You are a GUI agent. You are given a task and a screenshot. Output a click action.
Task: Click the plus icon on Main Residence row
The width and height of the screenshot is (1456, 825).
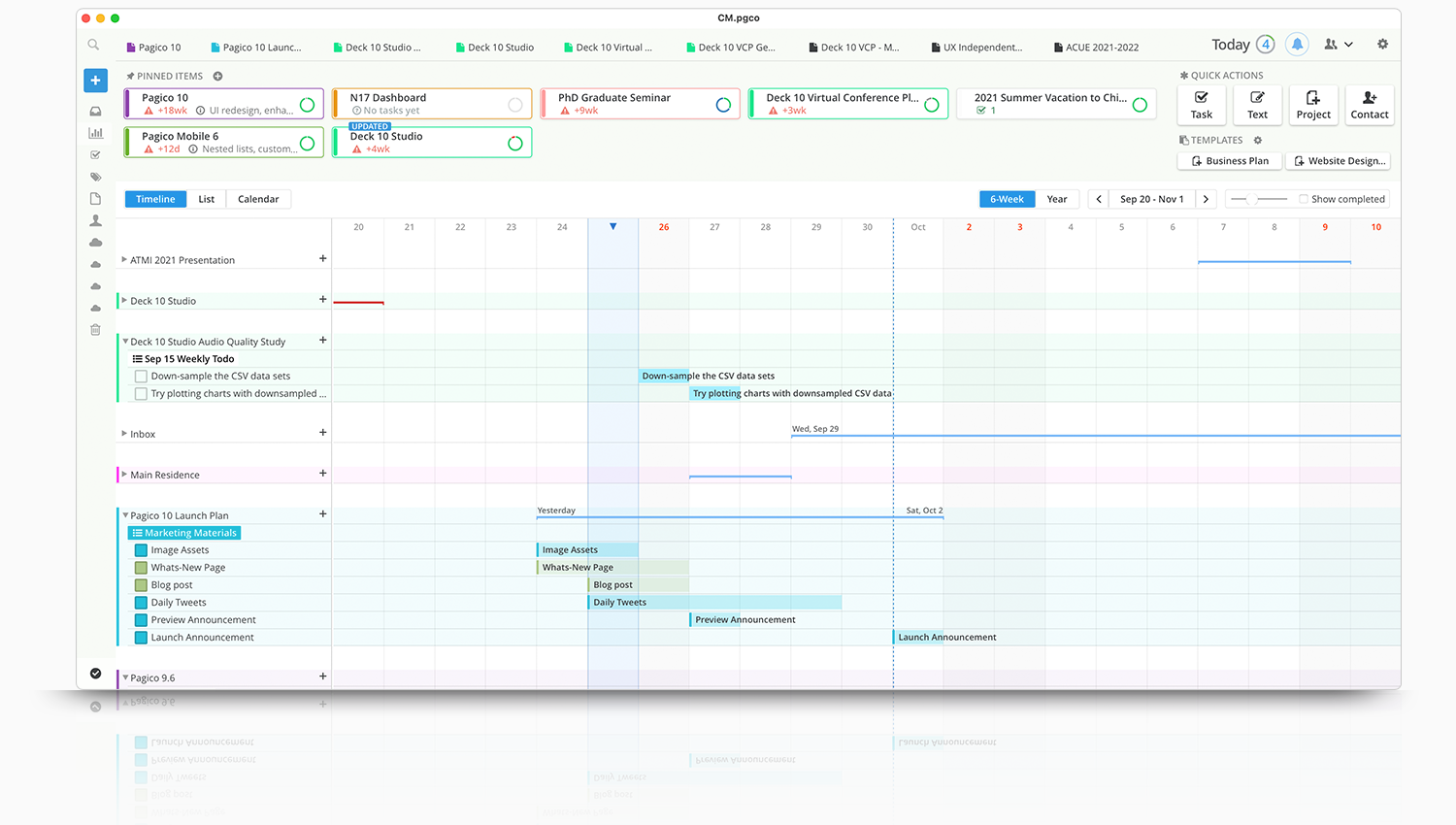tap(322, 474)
